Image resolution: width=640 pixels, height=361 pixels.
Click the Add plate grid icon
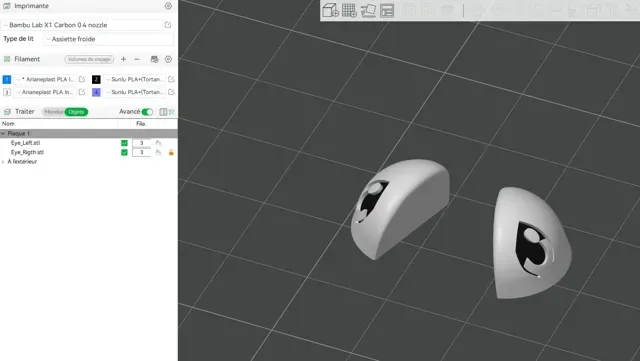click(349, 10)
